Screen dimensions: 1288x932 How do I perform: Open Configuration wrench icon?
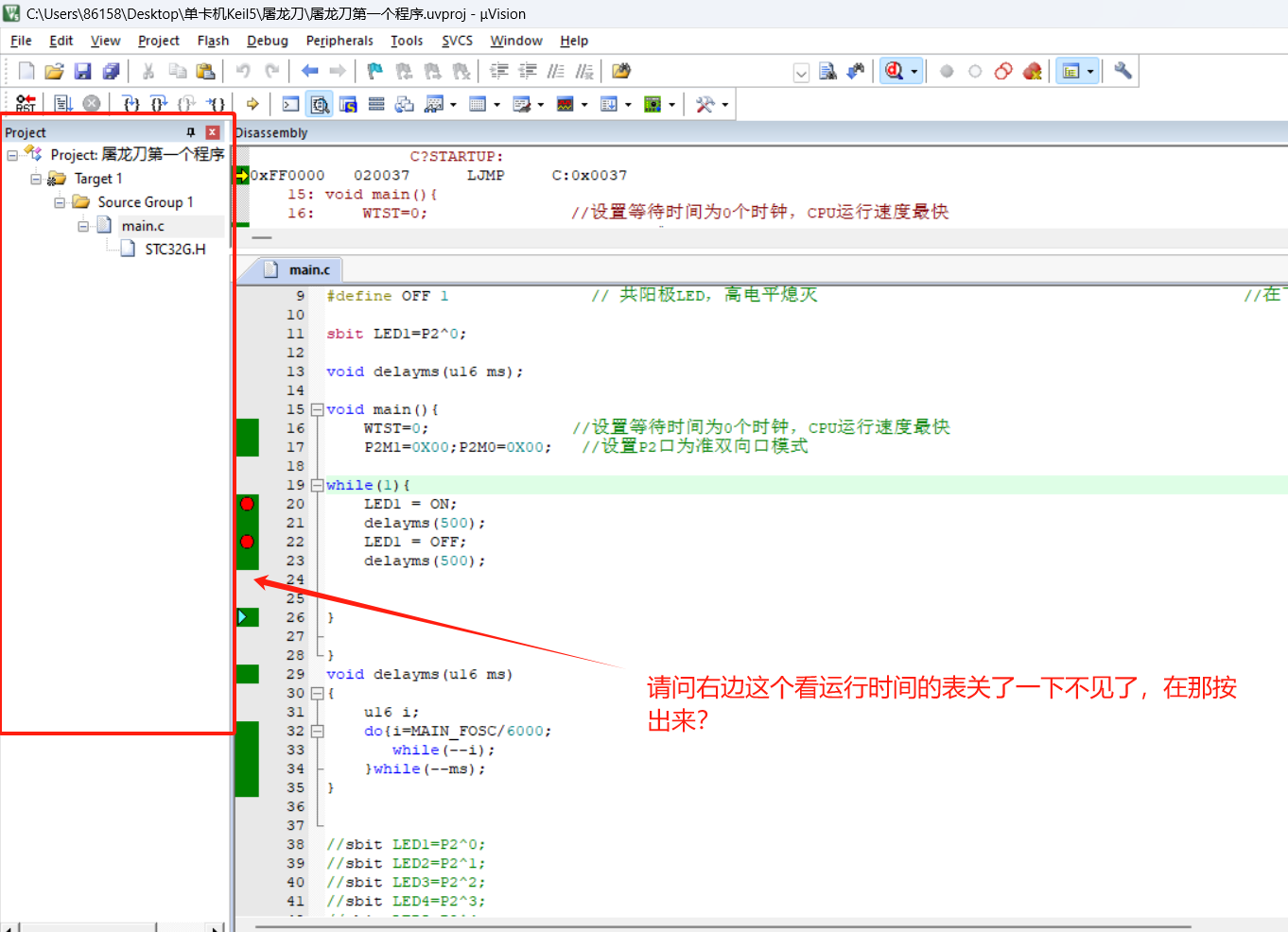1123,71
